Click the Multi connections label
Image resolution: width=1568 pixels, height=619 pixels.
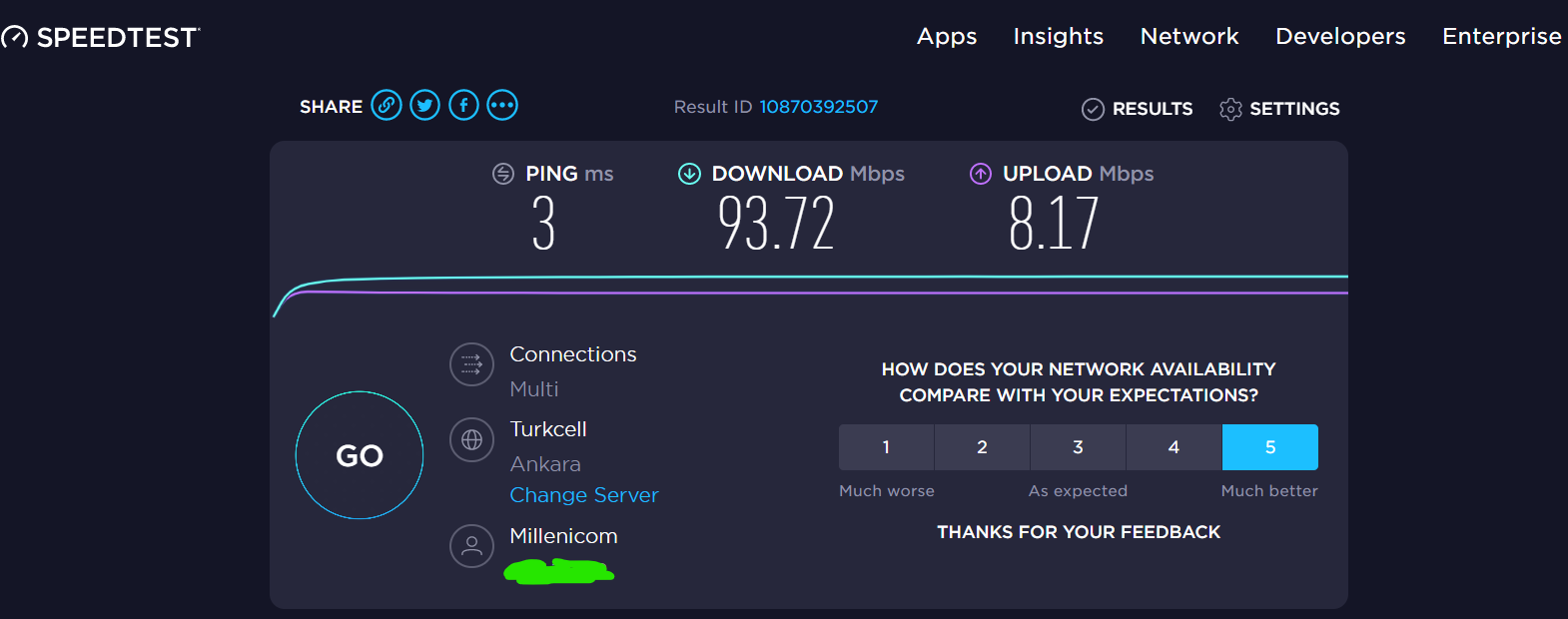click(x=534, y=389)
